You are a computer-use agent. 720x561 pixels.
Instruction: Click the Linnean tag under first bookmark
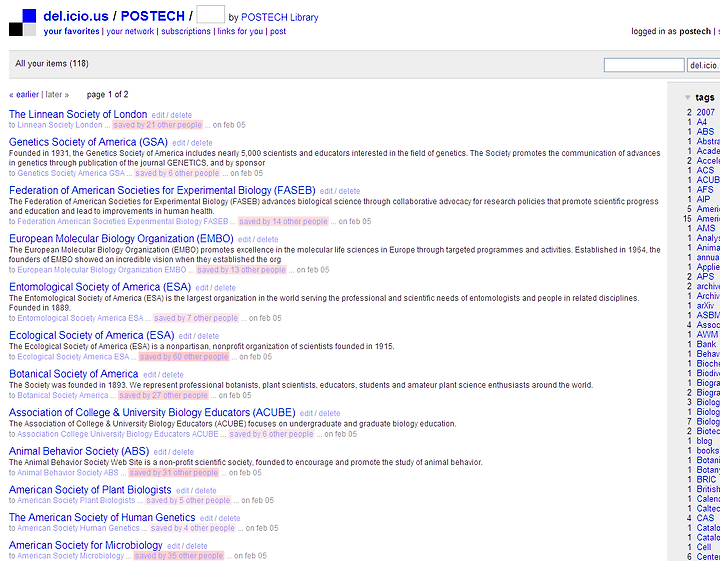coord(31,125)
